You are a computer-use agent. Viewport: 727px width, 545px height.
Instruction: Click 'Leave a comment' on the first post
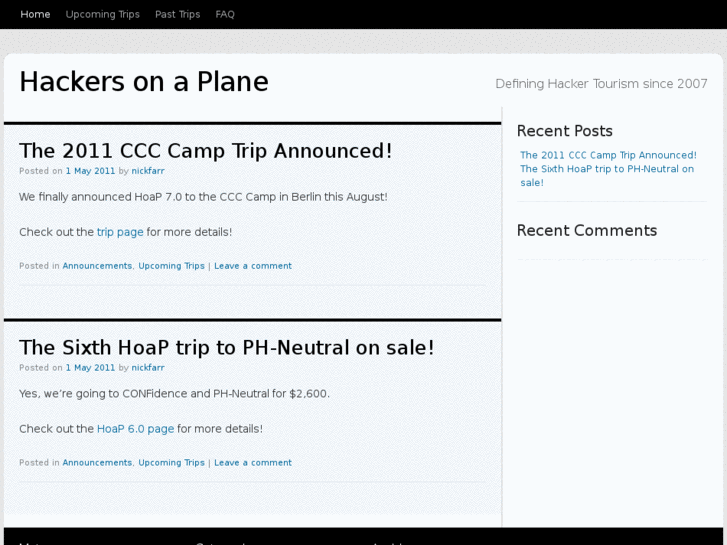253,266
